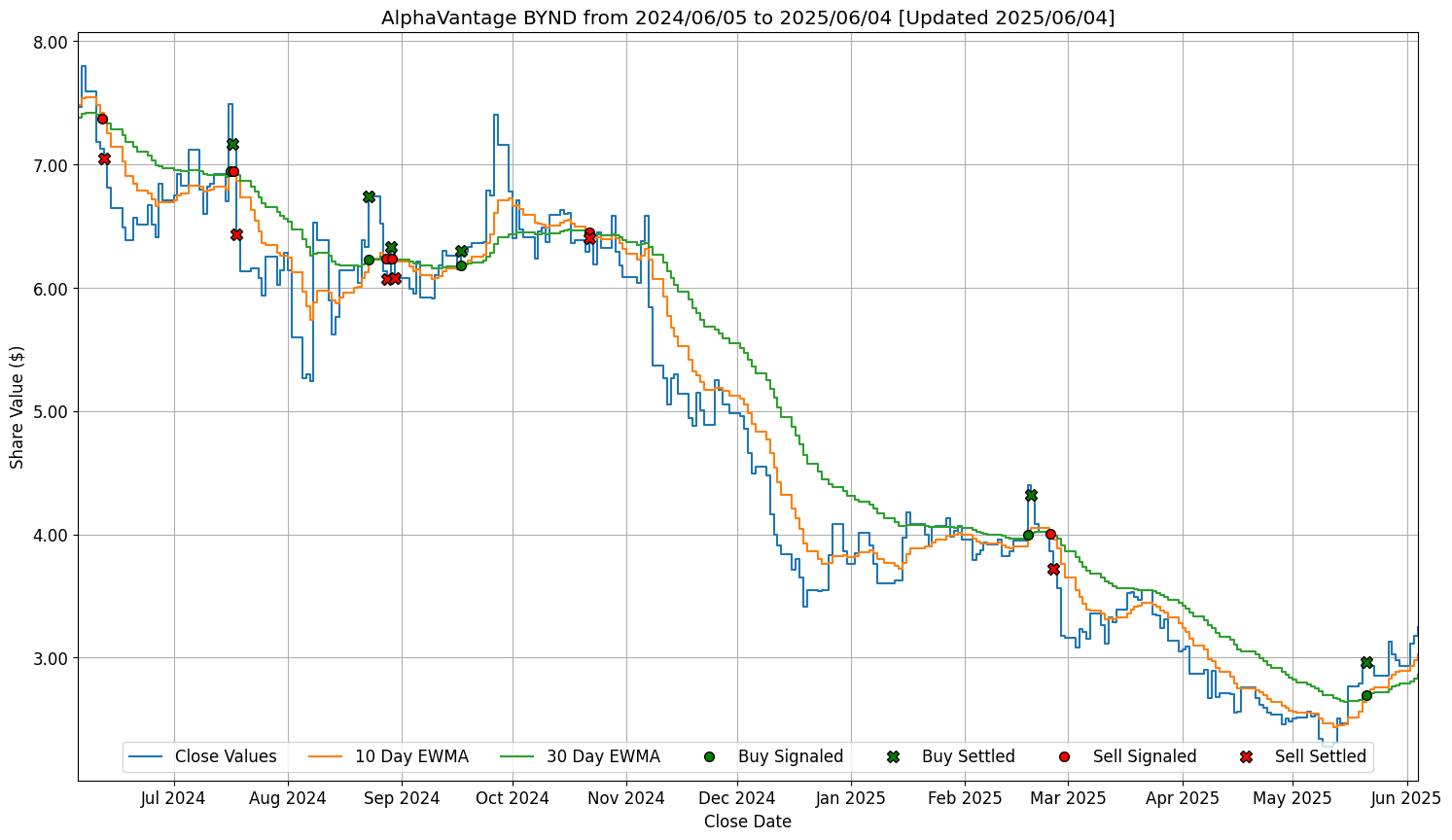This screenshot has height=840, width=1452.
Task: Click the blue Close Values legend line
Action: point(146,756)
